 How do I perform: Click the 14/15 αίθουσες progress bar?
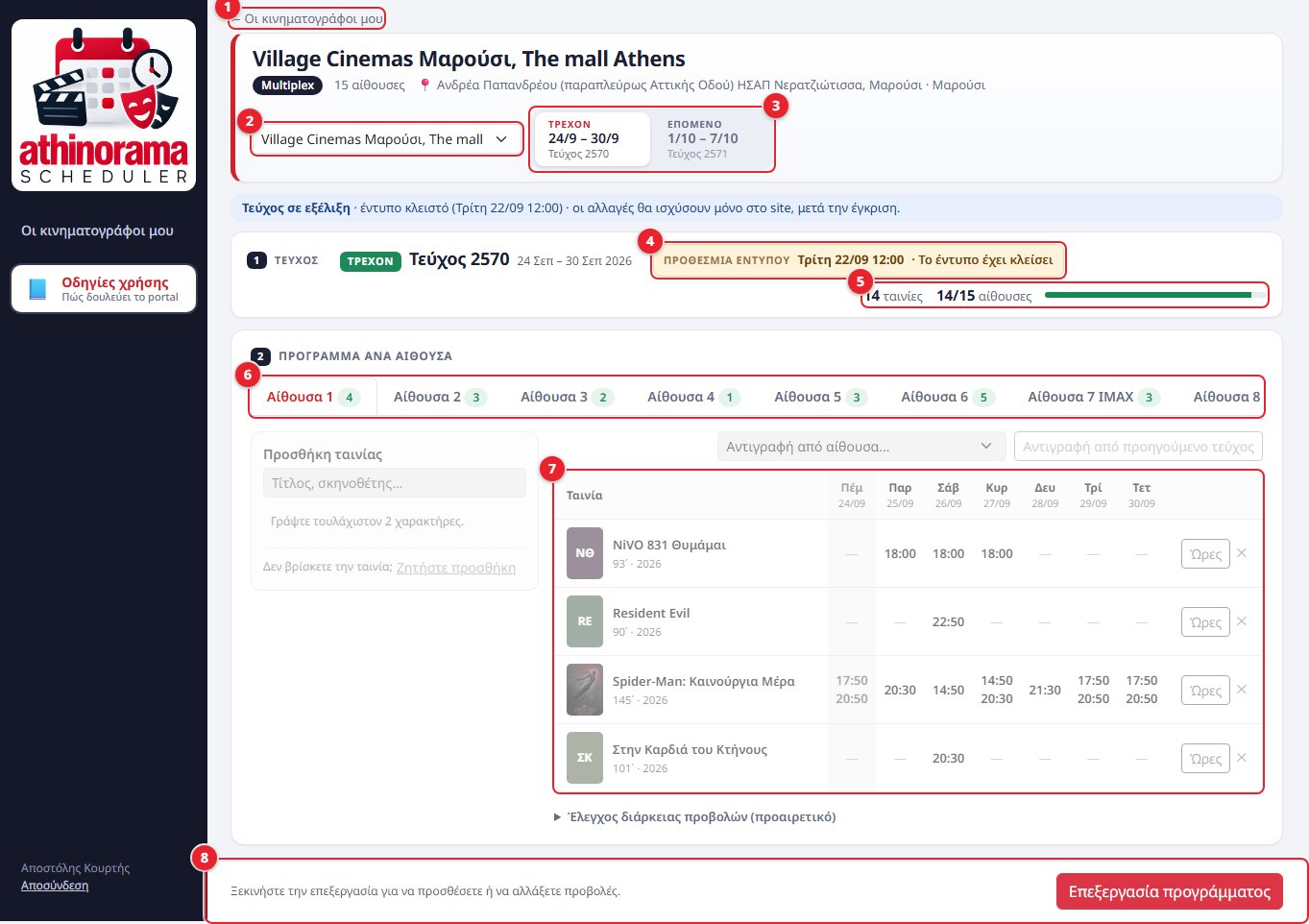(1154, 295)
